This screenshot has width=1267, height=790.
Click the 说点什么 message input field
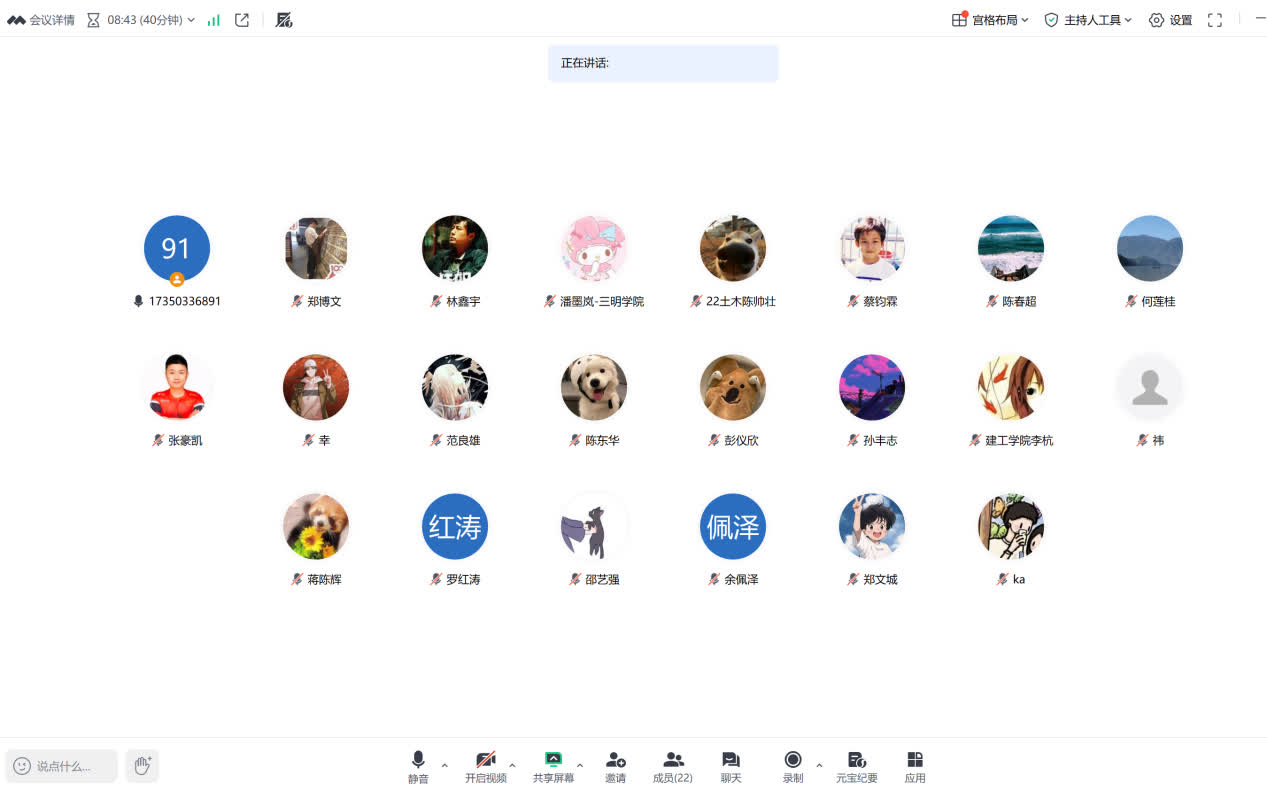coord(64,766)
